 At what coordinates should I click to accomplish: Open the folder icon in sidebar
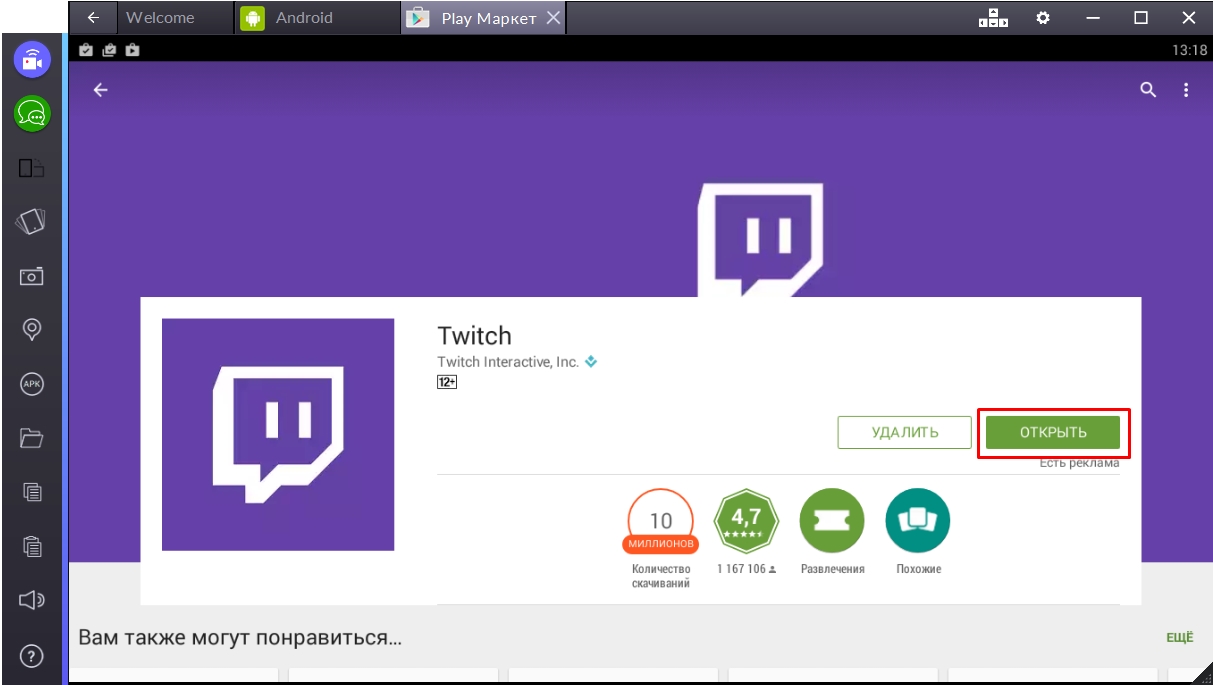[32, 437]
